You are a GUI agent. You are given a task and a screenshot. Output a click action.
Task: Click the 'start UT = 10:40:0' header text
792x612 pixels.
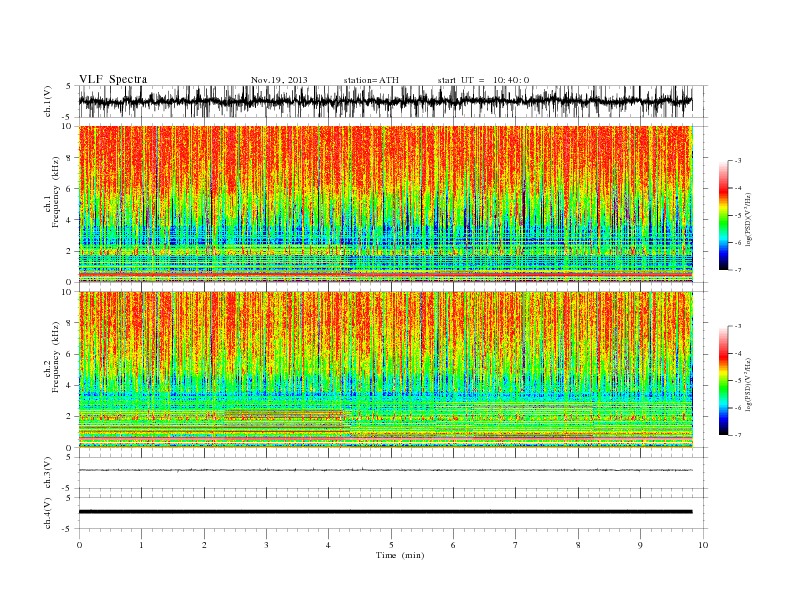[483, 80]
